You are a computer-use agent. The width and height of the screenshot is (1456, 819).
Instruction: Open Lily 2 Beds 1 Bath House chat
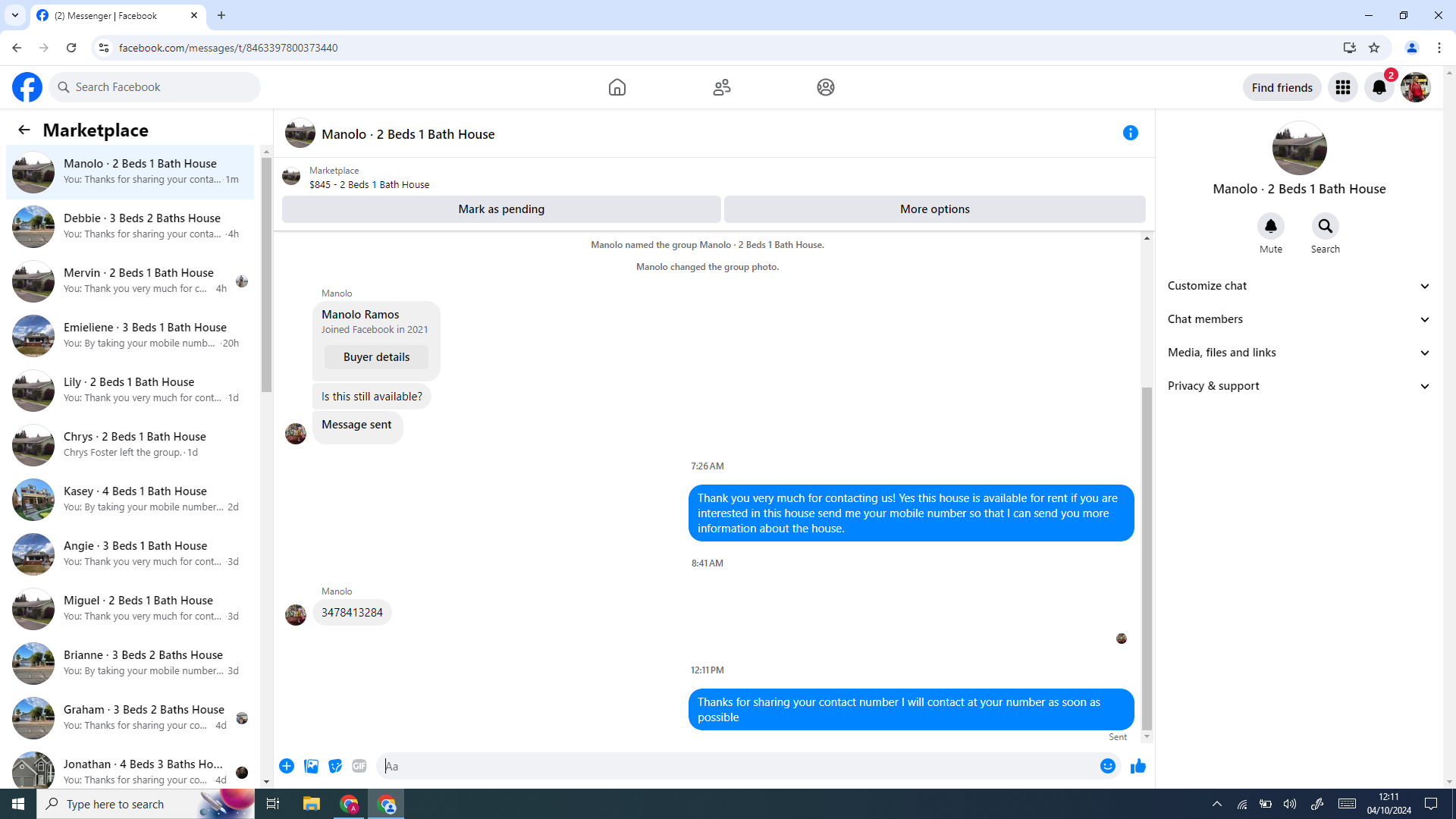pos(130,390)
